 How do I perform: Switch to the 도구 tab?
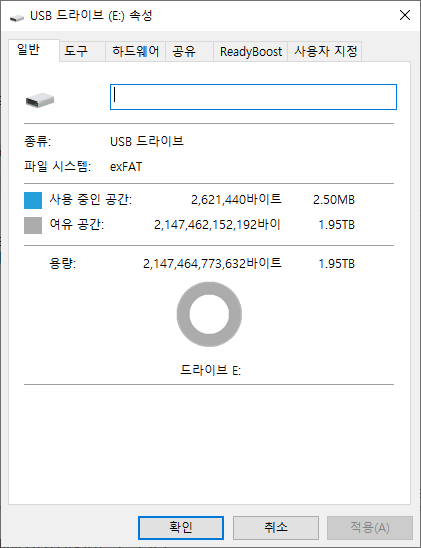[82, 52]
